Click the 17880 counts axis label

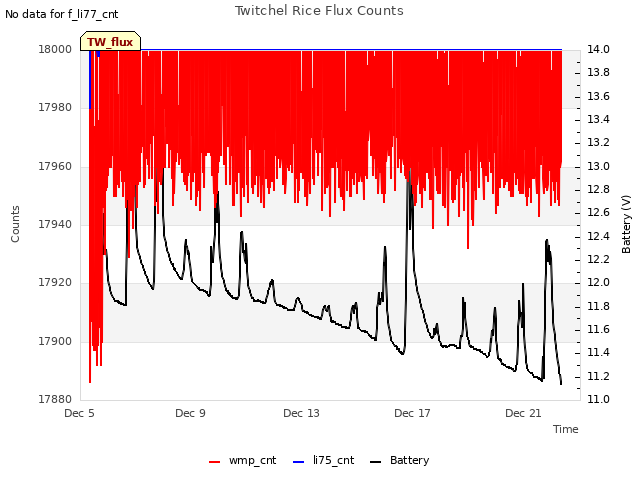tap(55, 400)
